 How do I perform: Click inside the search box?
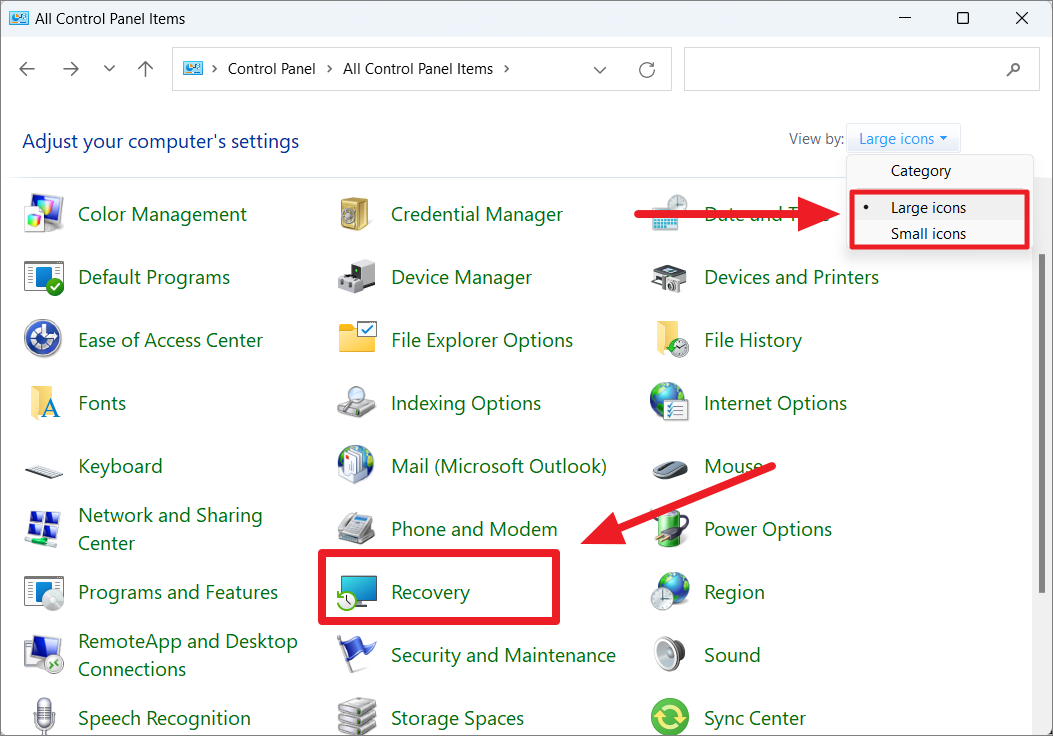tap(862, 68)
